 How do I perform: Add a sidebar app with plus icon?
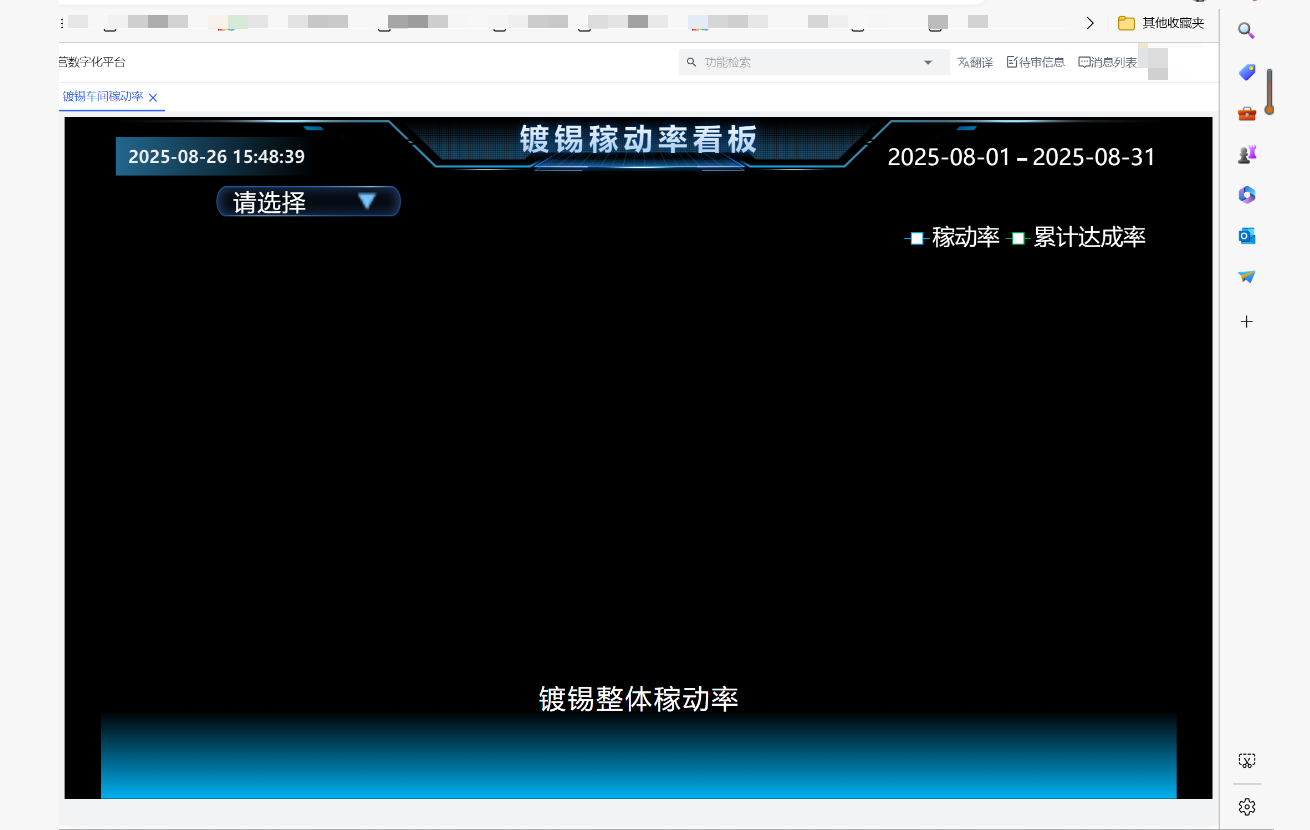click(x=1246, y=322)
